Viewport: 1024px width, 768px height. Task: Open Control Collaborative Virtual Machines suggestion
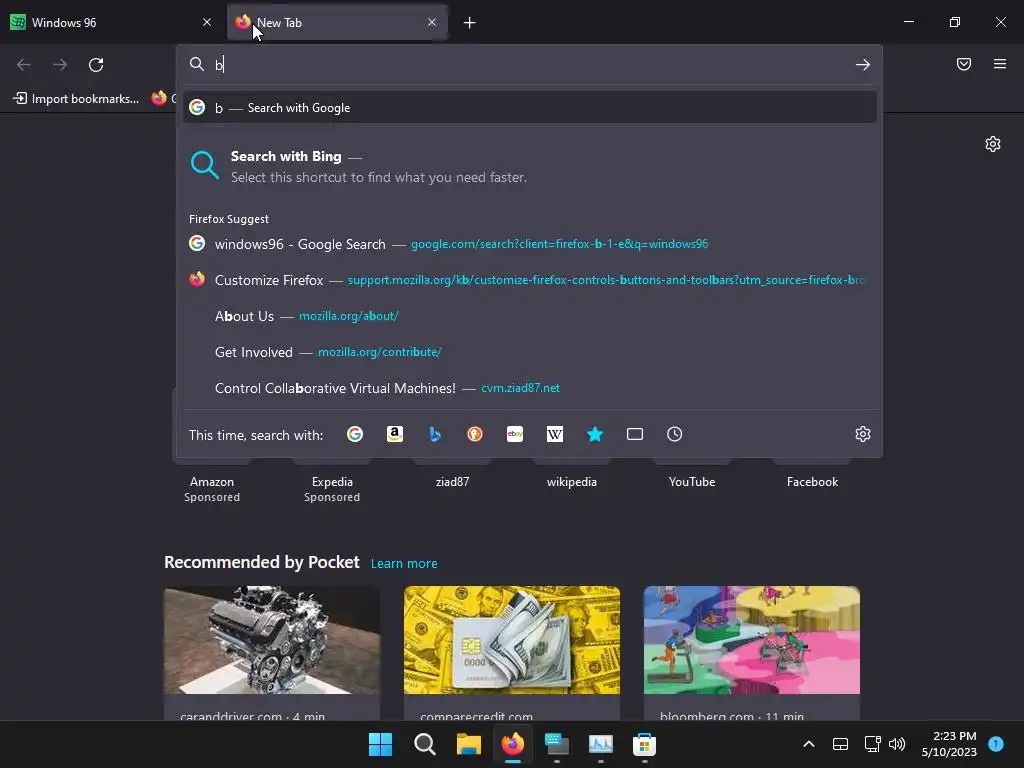tap(530, 388)
